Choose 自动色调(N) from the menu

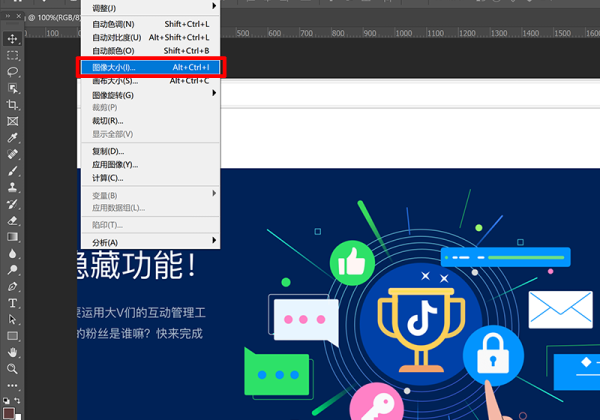pyautogui.click(x=150, y=24)
